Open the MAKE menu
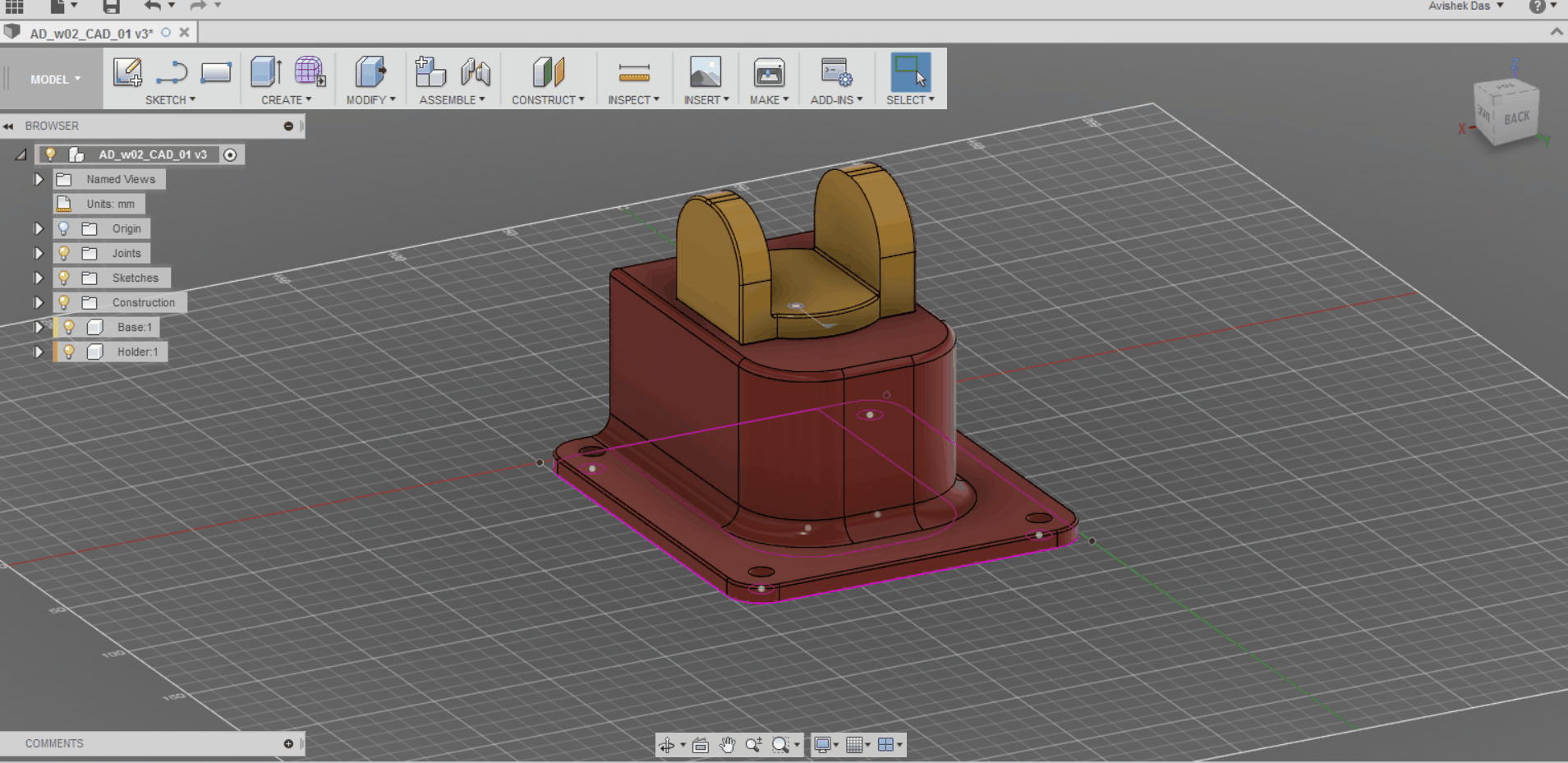 pyautogui.click(x=769, y=100)
